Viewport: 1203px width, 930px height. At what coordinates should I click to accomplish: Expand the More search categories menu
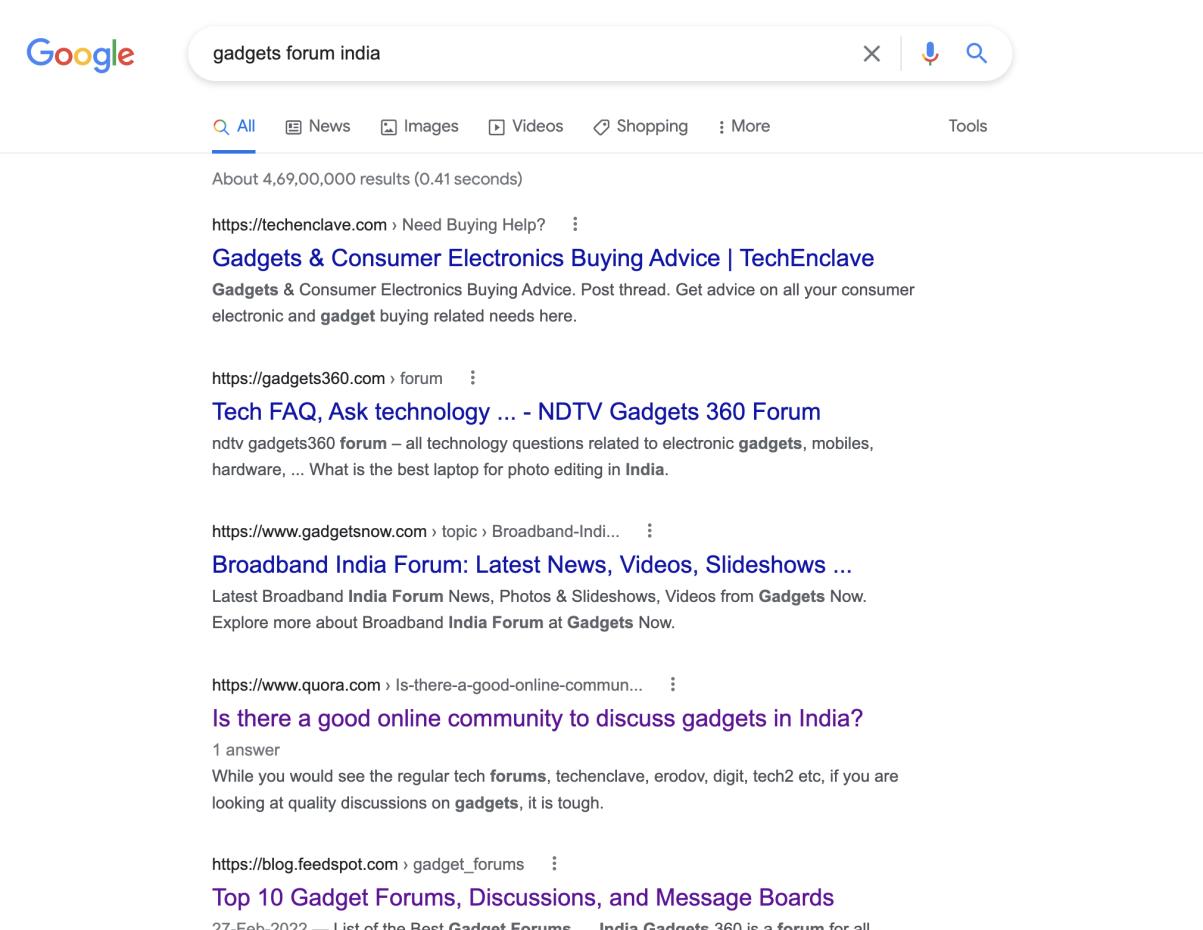pyautogui.click(x=744, y=126)
